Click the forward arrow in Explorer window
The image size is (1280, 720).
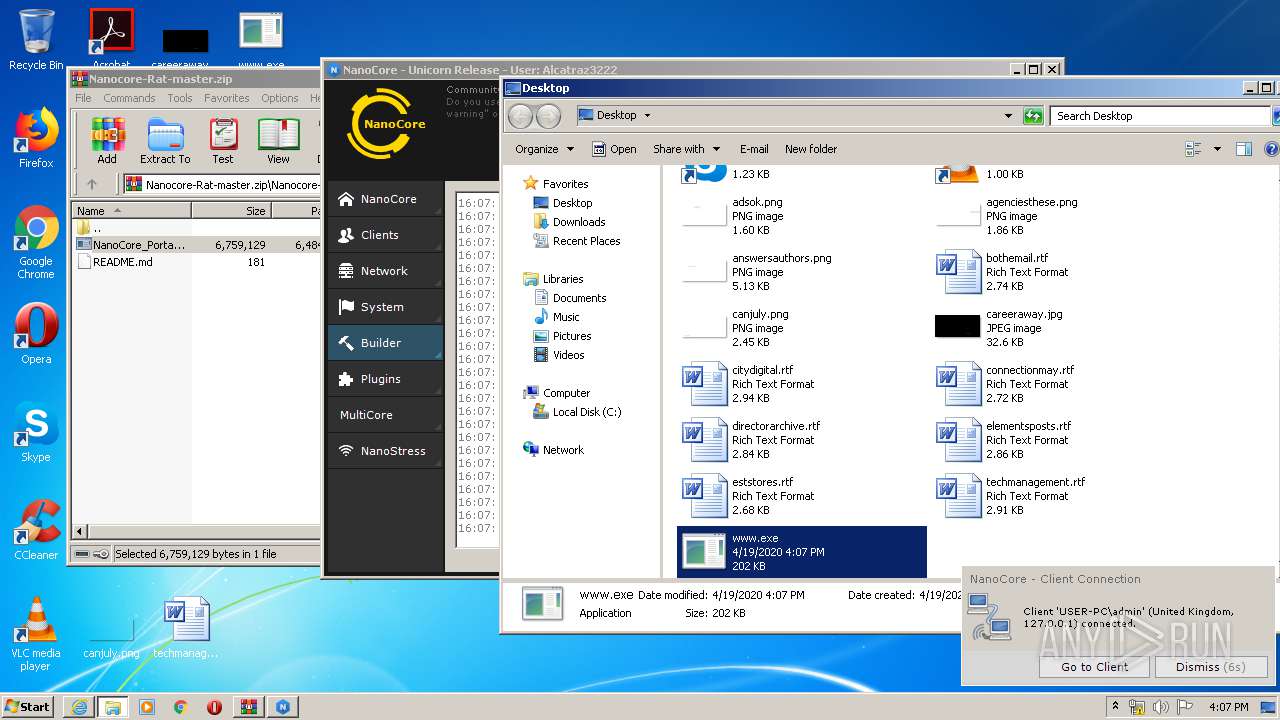point(549,116)
